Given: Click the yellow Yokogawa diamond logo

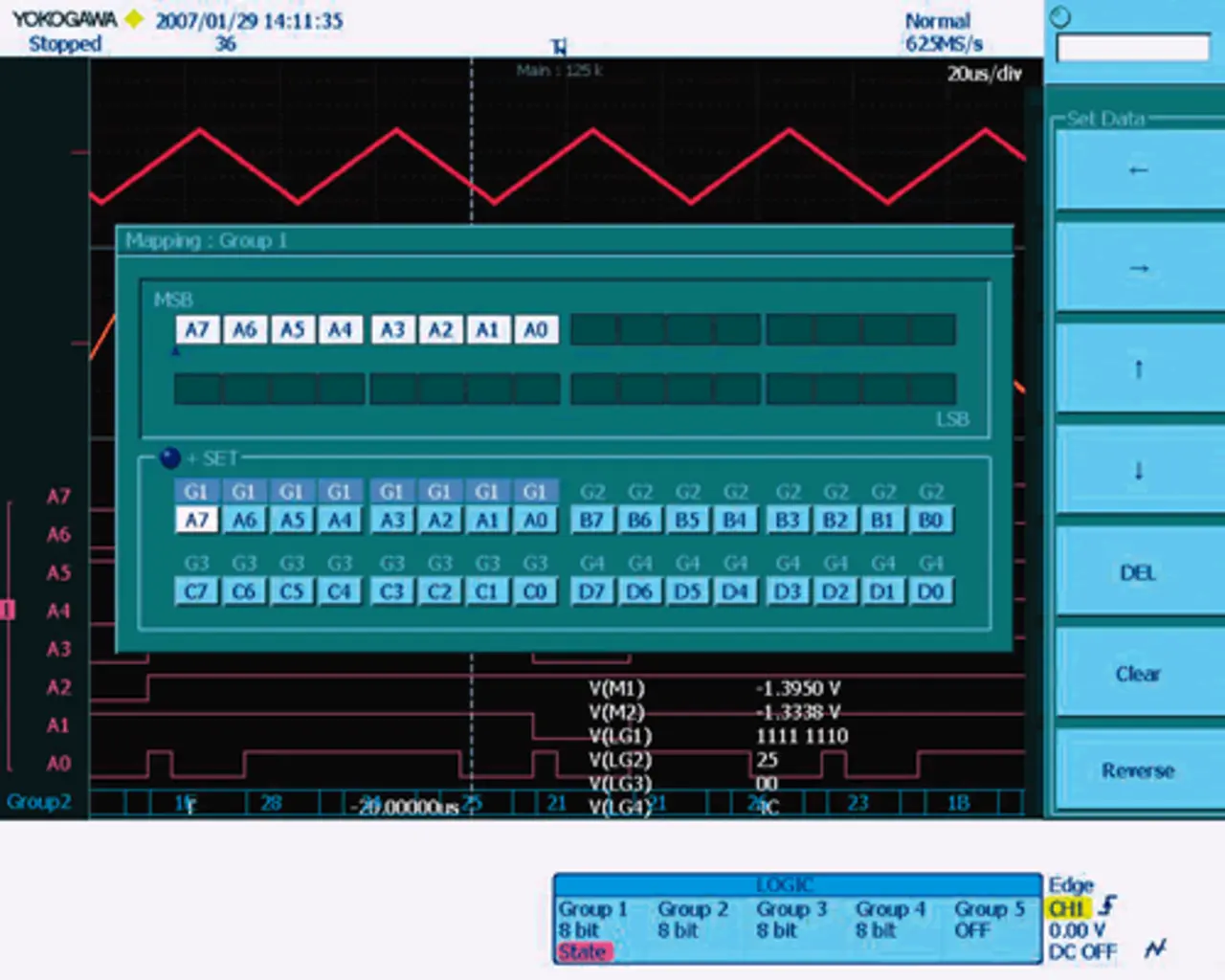Looking at the screenshot, I should tap(134, 18).
